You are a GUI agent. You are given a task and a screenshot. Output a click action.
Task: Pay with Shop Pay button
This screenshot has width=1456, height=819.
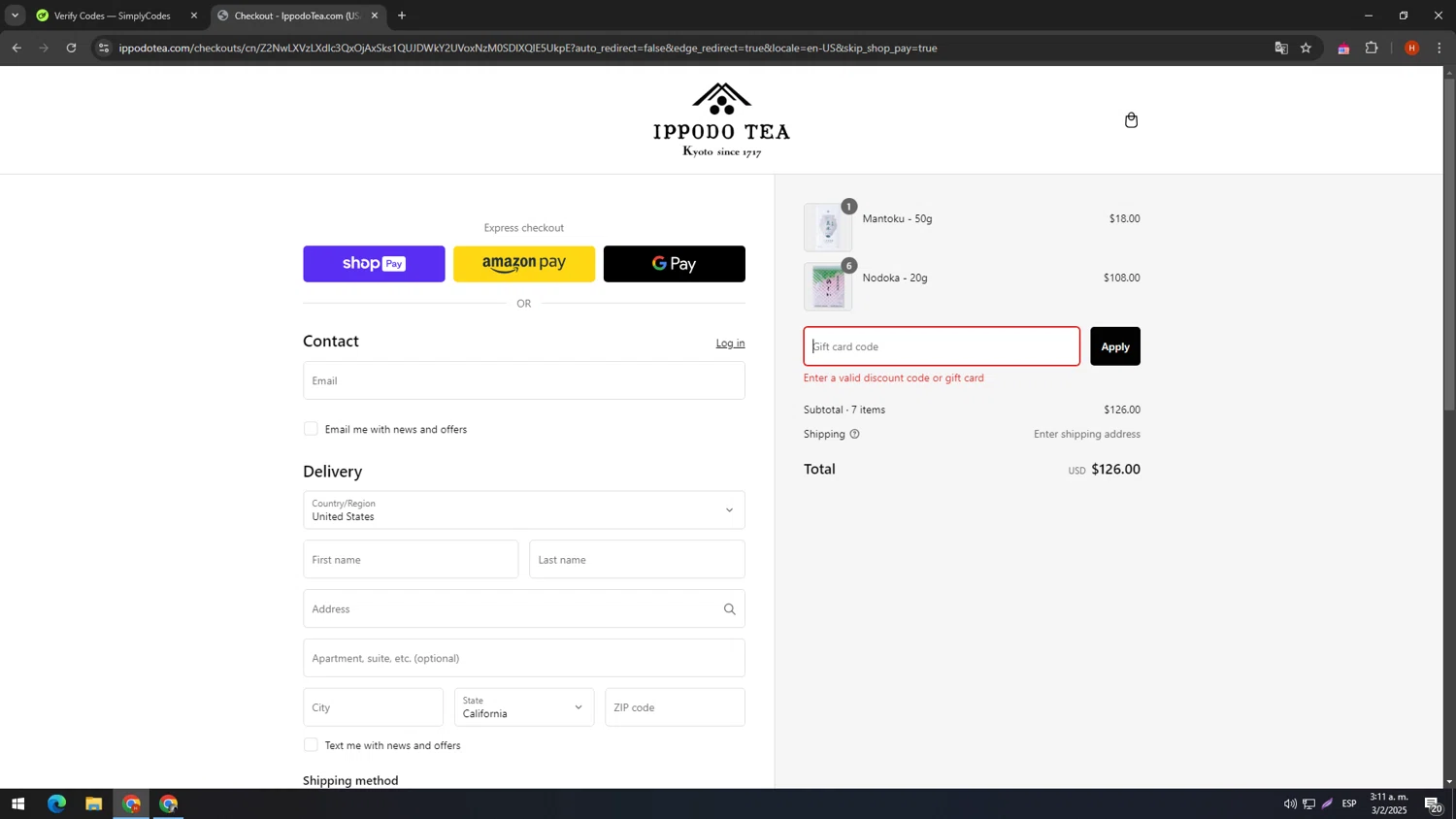(x=374, y=264)
